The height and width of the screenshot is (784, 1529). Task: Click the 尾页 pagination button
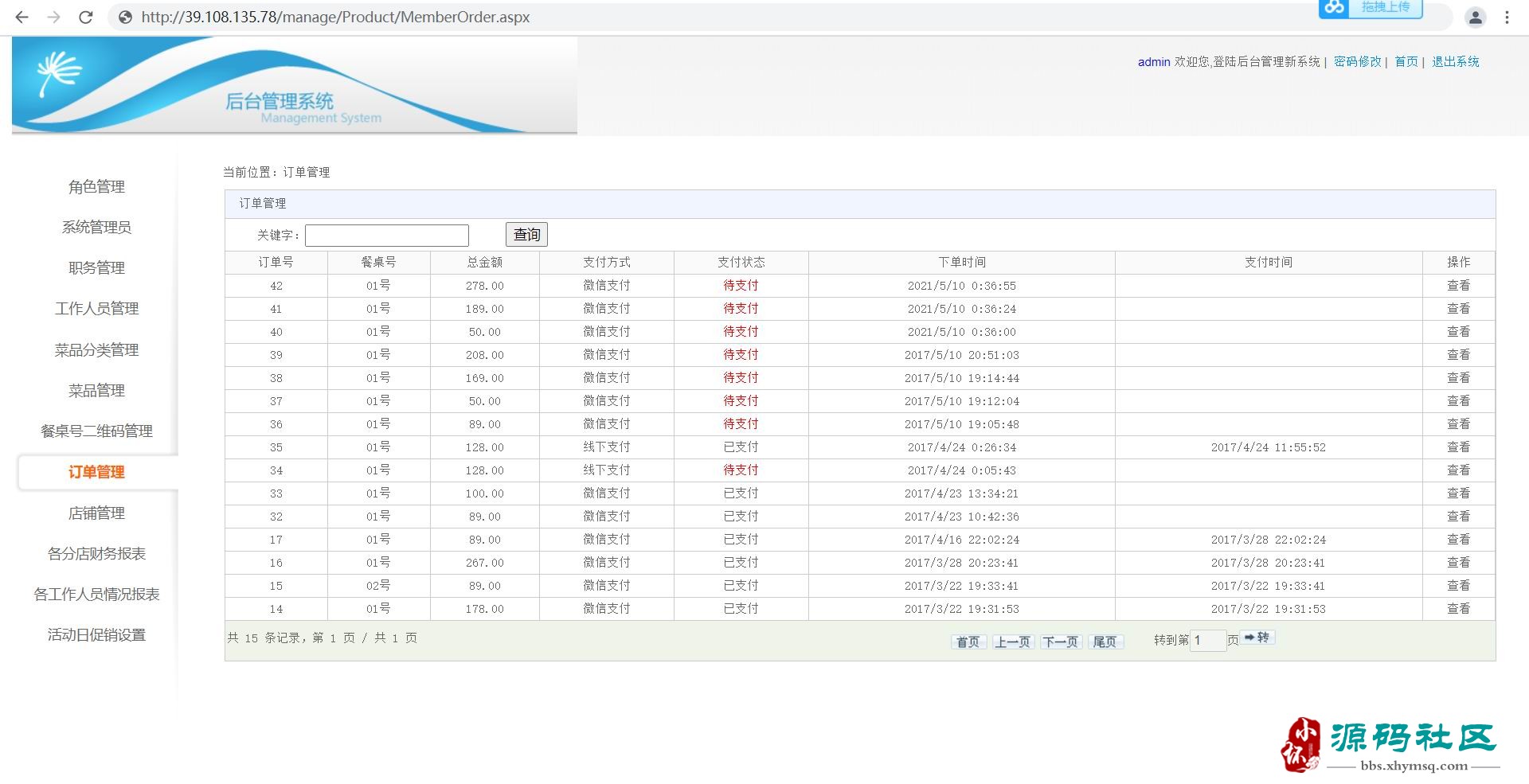click(x=1105, y=642)
